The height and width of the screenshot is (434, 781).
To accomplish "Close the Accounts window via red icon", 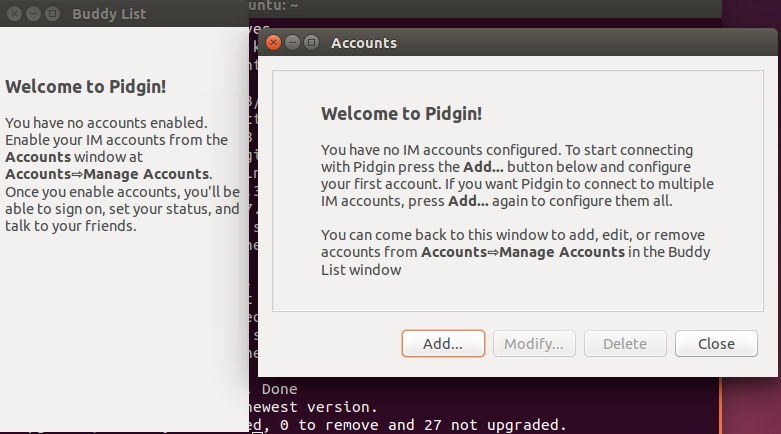I will (x=274, y=43).
